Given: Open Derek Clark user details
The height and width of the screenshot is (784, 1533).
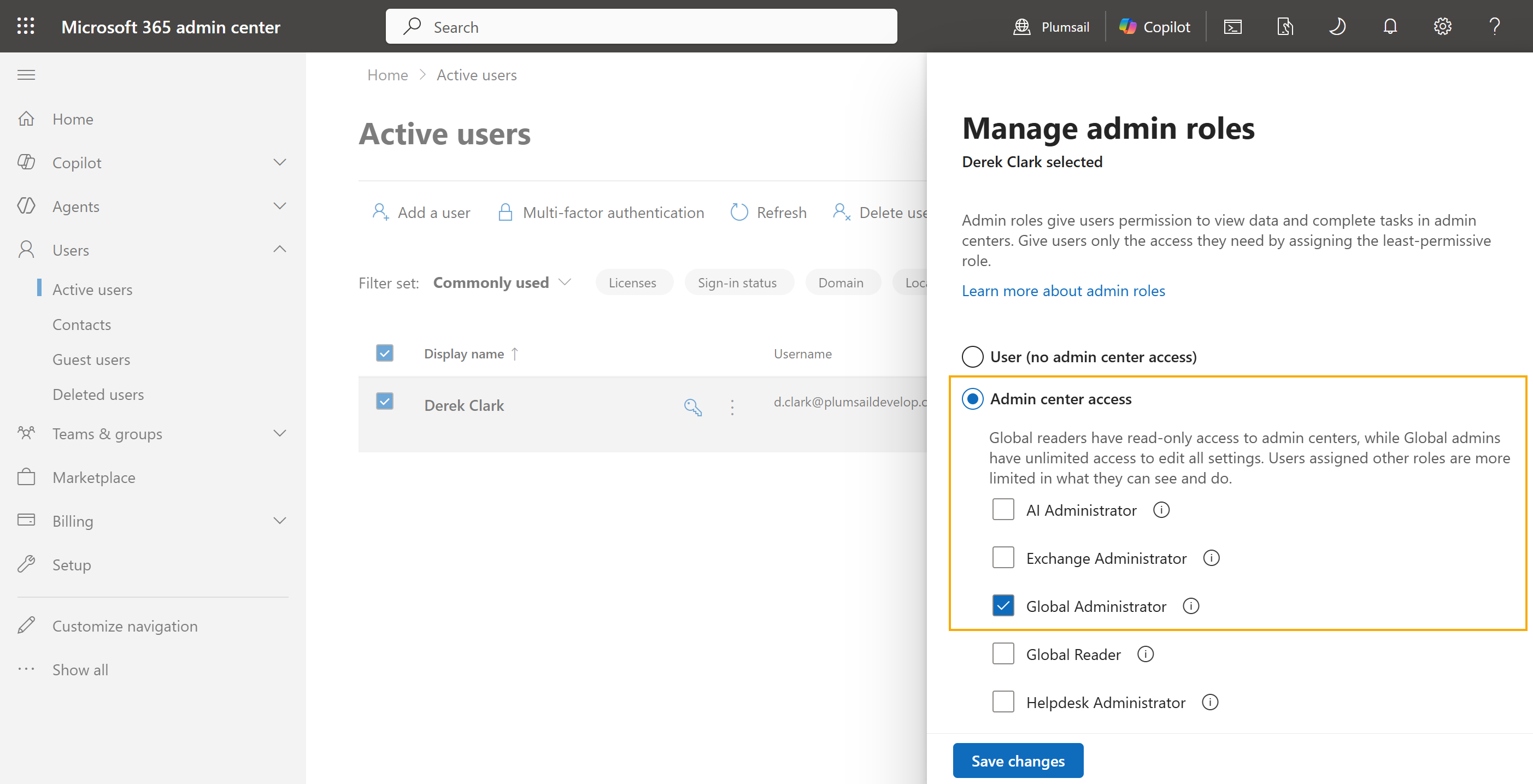Looking at the screenshot, I should [463, 406].
